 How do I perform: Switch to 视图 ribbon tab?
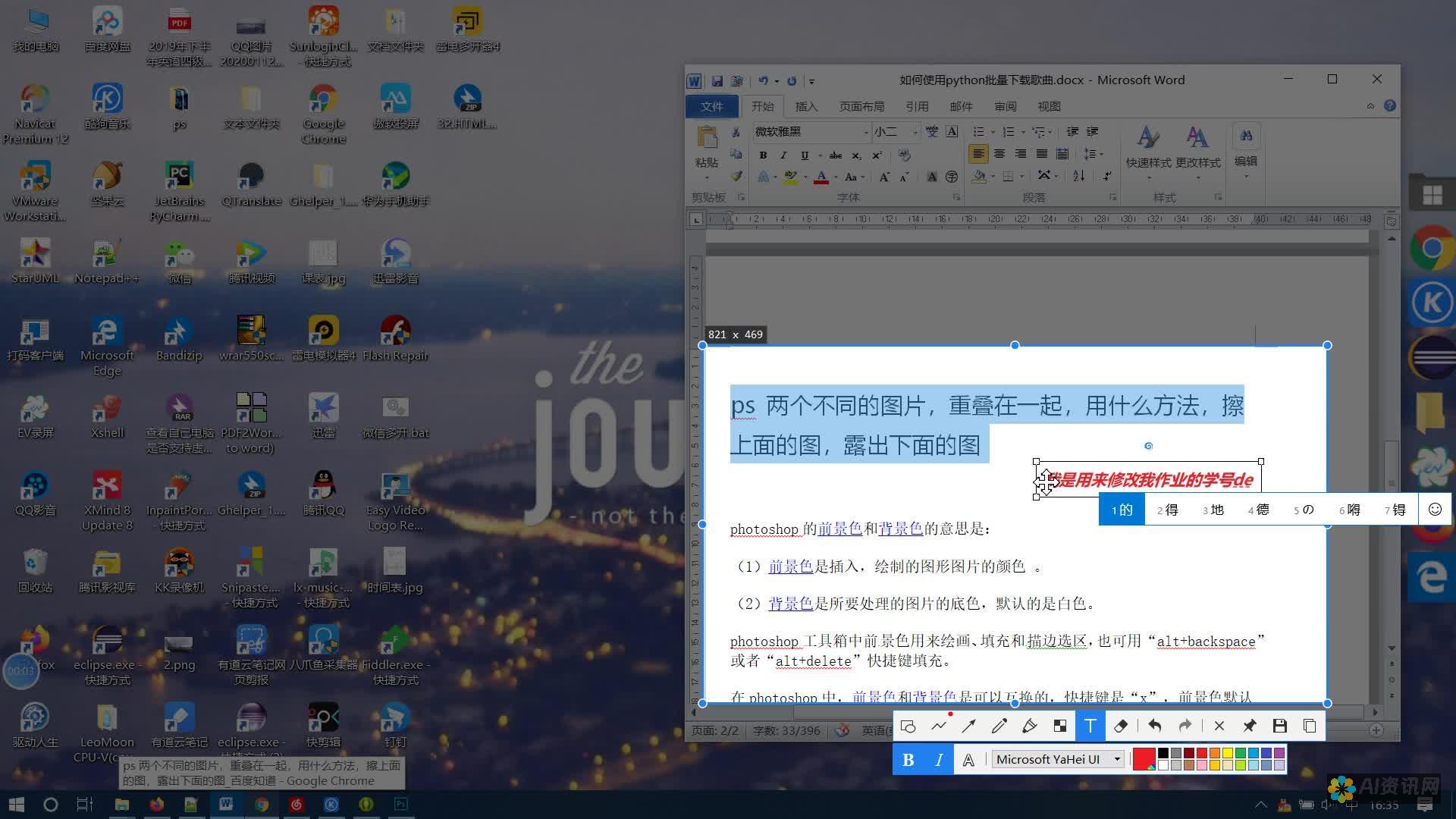(x=1049, y=106)
